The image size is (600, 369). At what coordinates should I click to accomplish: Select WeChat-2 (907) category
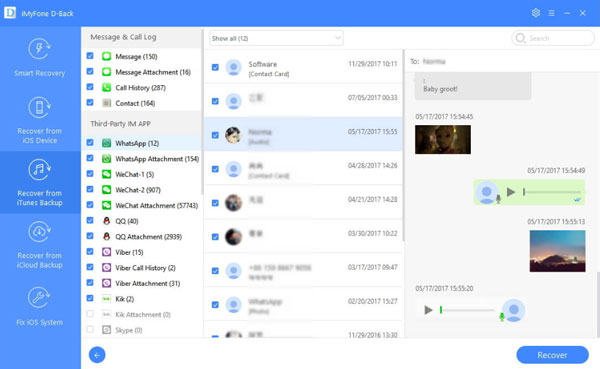pyautogui.click(x=138, y=190)
